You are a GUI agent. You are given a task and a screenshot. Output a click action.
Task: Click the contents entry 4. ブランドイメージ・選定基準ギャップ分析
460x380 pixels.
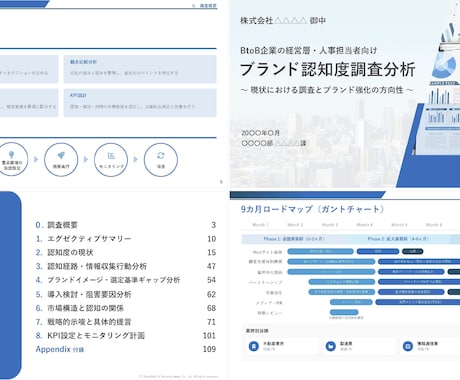[108, 280]
